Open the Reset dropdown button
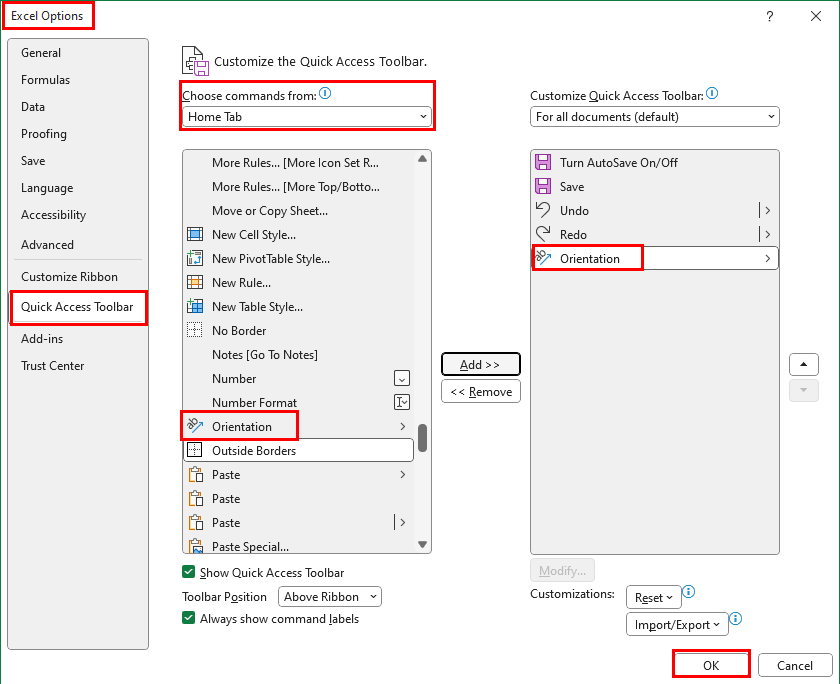The height and width of the screenshot is (684, 840). 654,597
